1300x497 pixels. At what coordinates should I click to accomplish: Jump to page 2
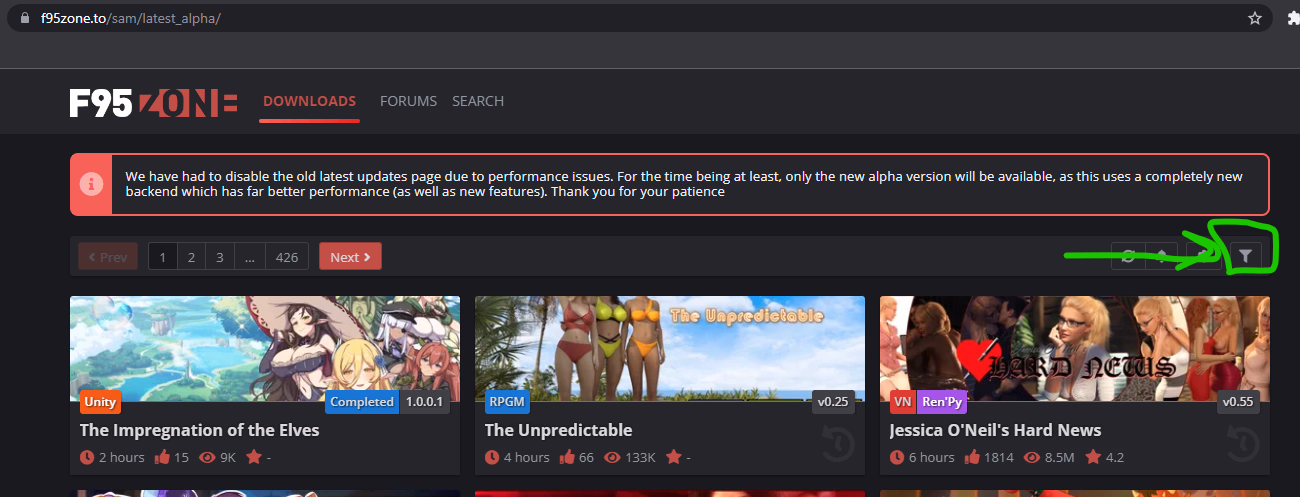coord(191,257)
